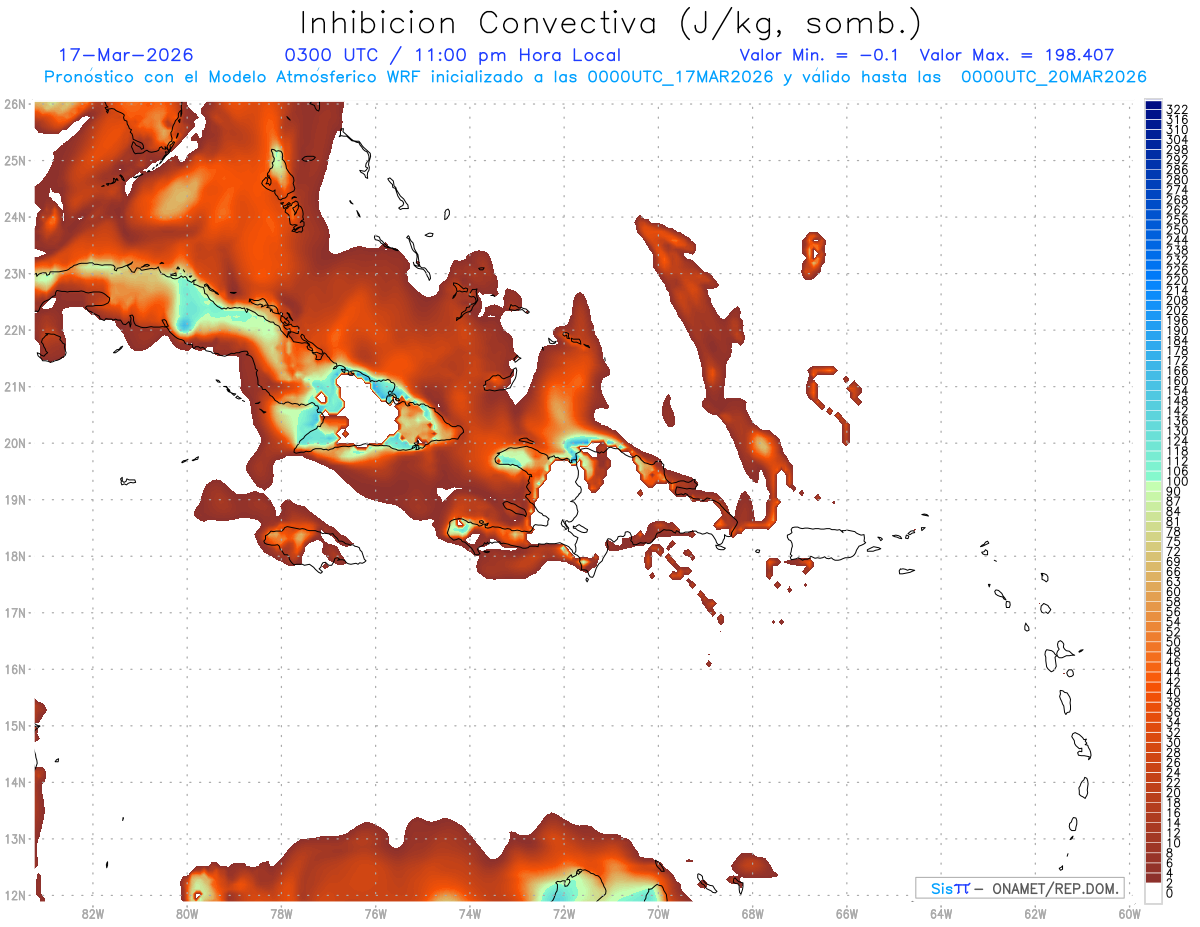Click the 25N latitude label

(x=14, y=160)
